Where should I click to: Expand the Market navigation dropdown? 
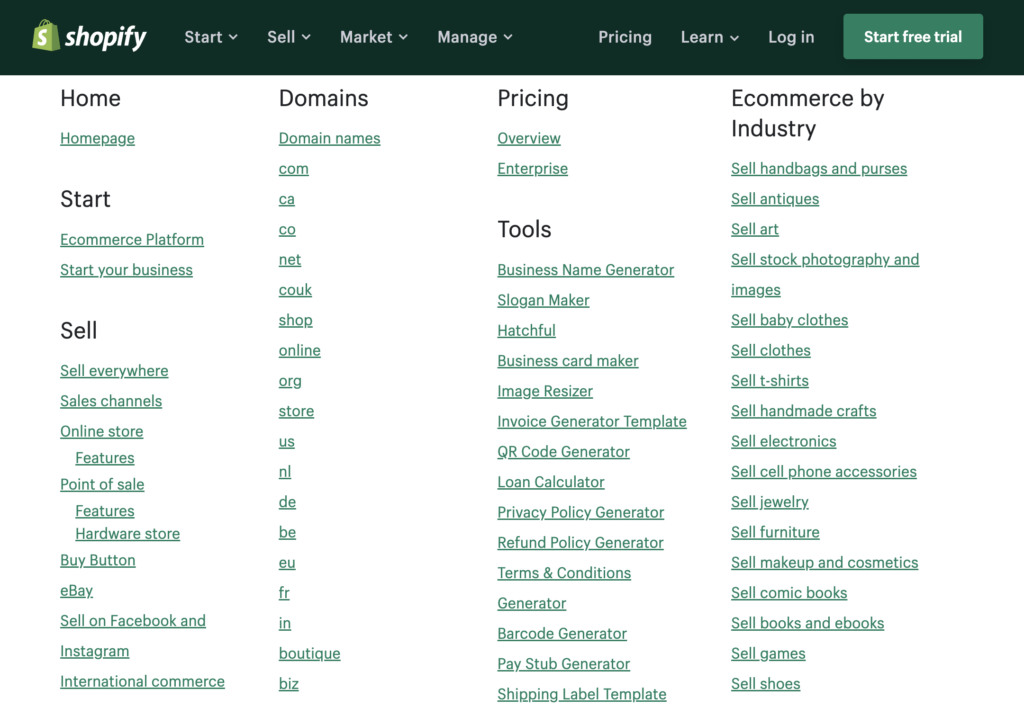pos(372,37)
